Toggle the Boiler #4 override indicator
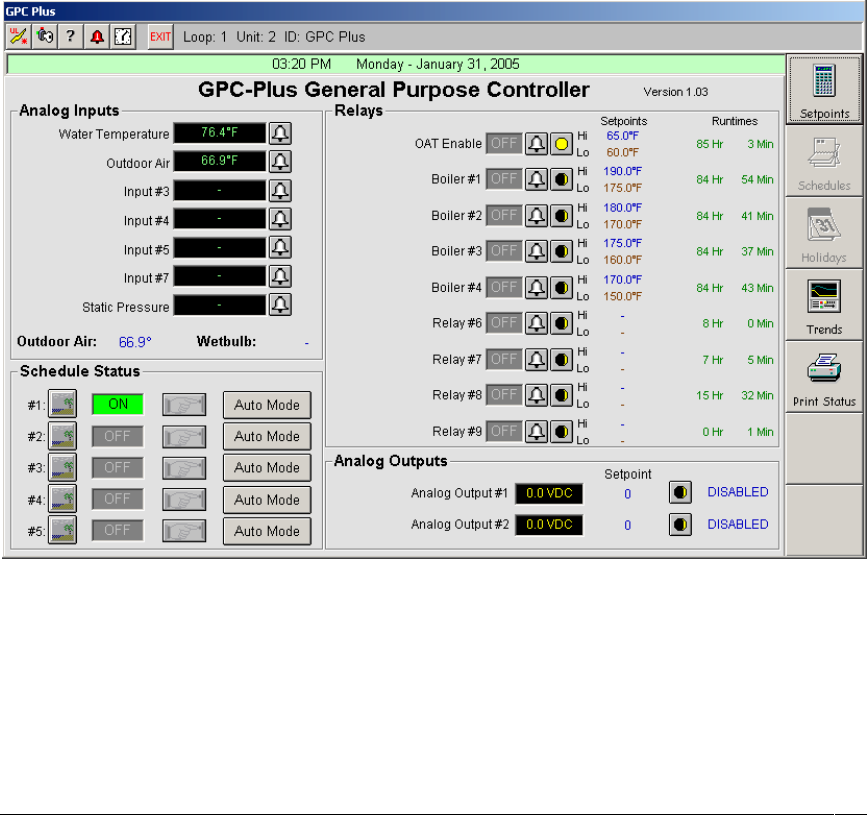Viewport: 867px width, 815px height. (561, 288)
